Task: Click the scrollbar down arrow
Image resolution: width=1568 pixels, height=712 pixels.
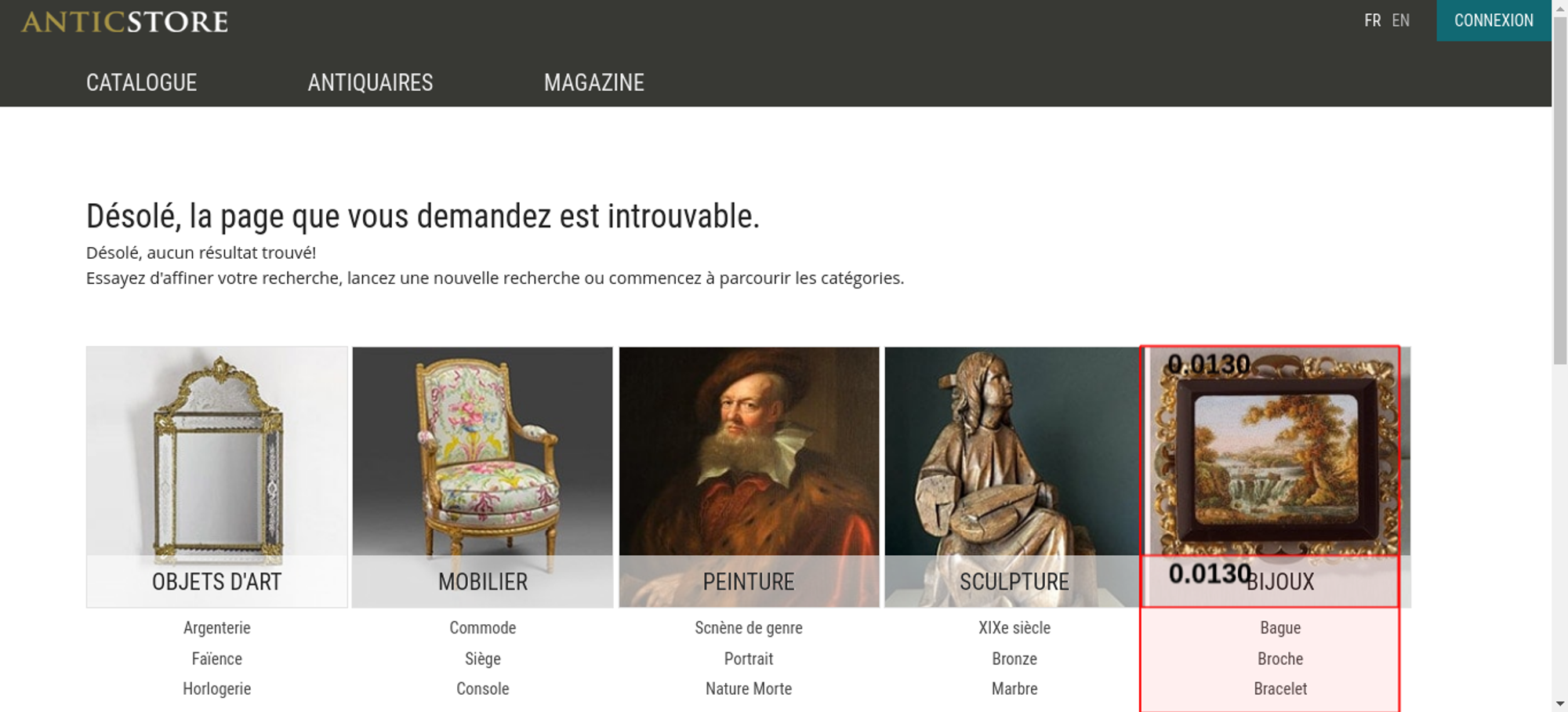Action: click(x=1559, y=703)
